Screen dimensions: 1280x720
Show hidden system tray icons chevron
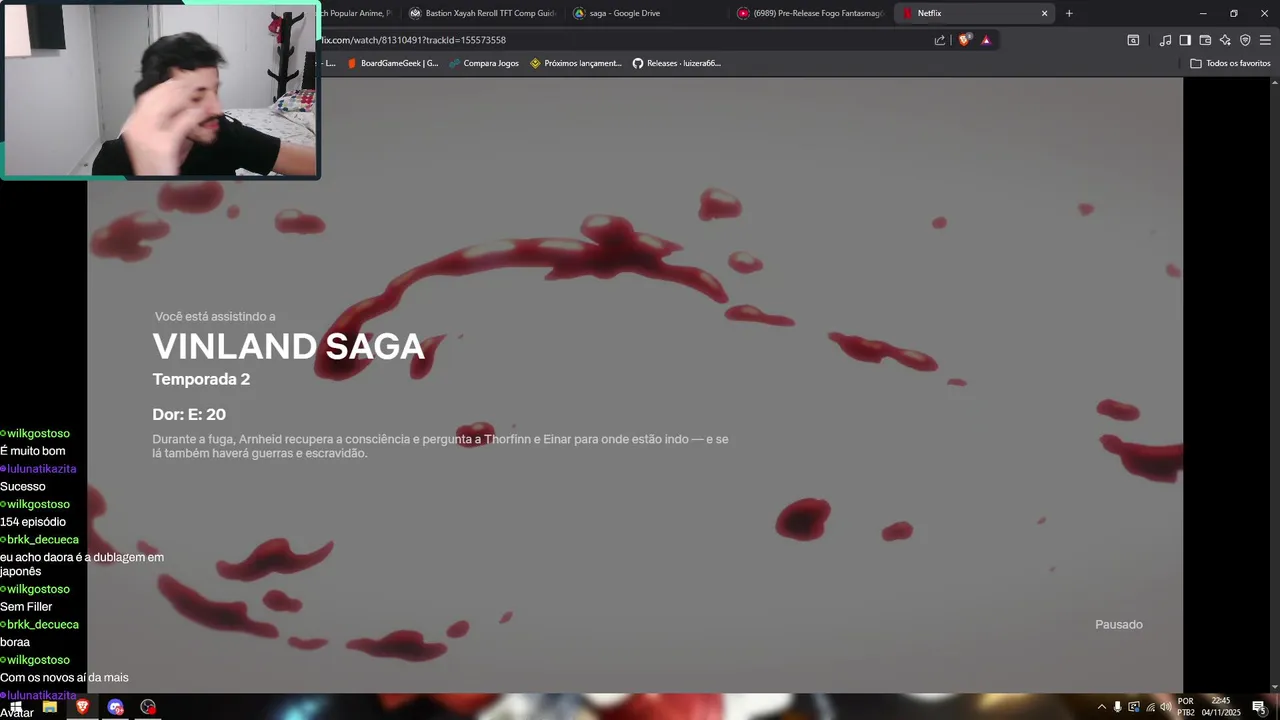(1102, 707)
